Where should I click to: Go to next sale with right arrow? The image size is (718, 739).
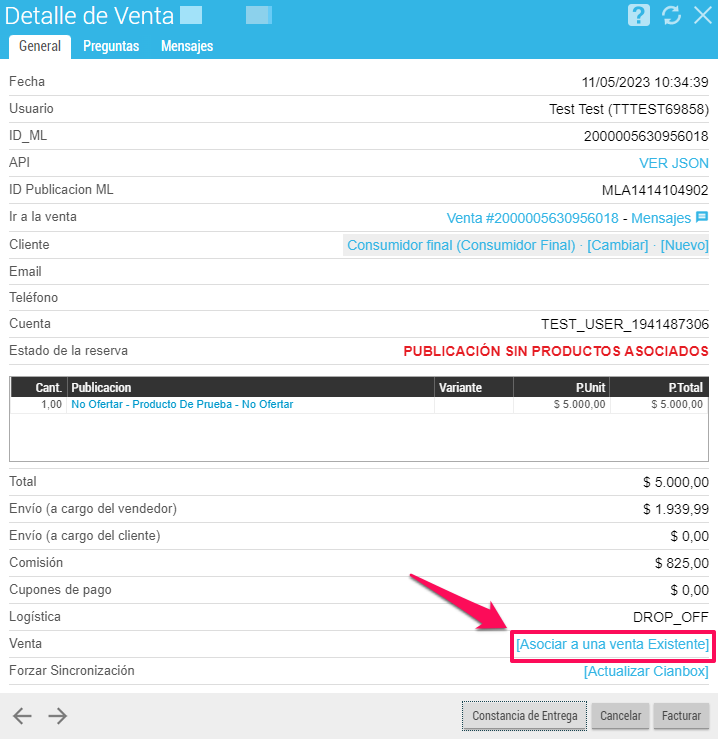coord(58,716)
